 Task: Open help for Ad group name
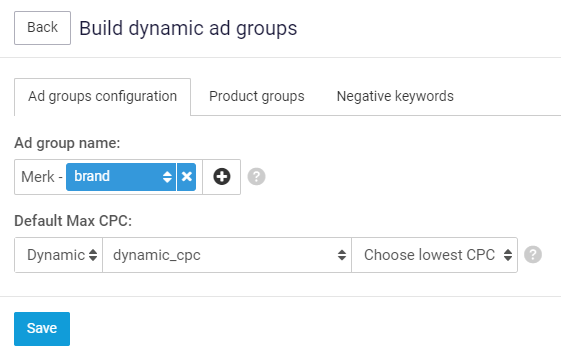pyautogui.click(x=256, y=177)
